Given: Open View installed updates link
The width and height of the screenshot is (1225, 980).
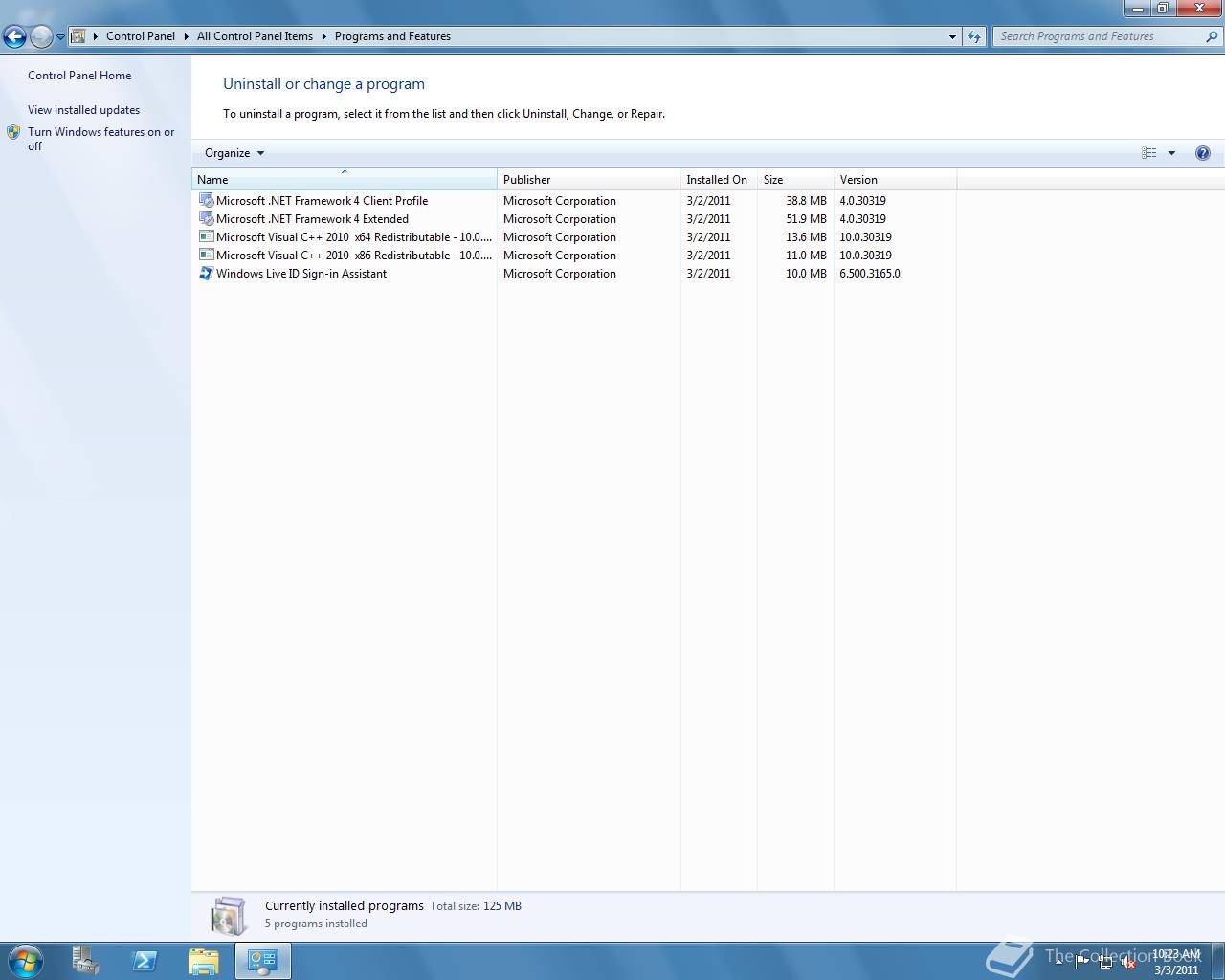Looking at the screenshot, I should (83, 110).
